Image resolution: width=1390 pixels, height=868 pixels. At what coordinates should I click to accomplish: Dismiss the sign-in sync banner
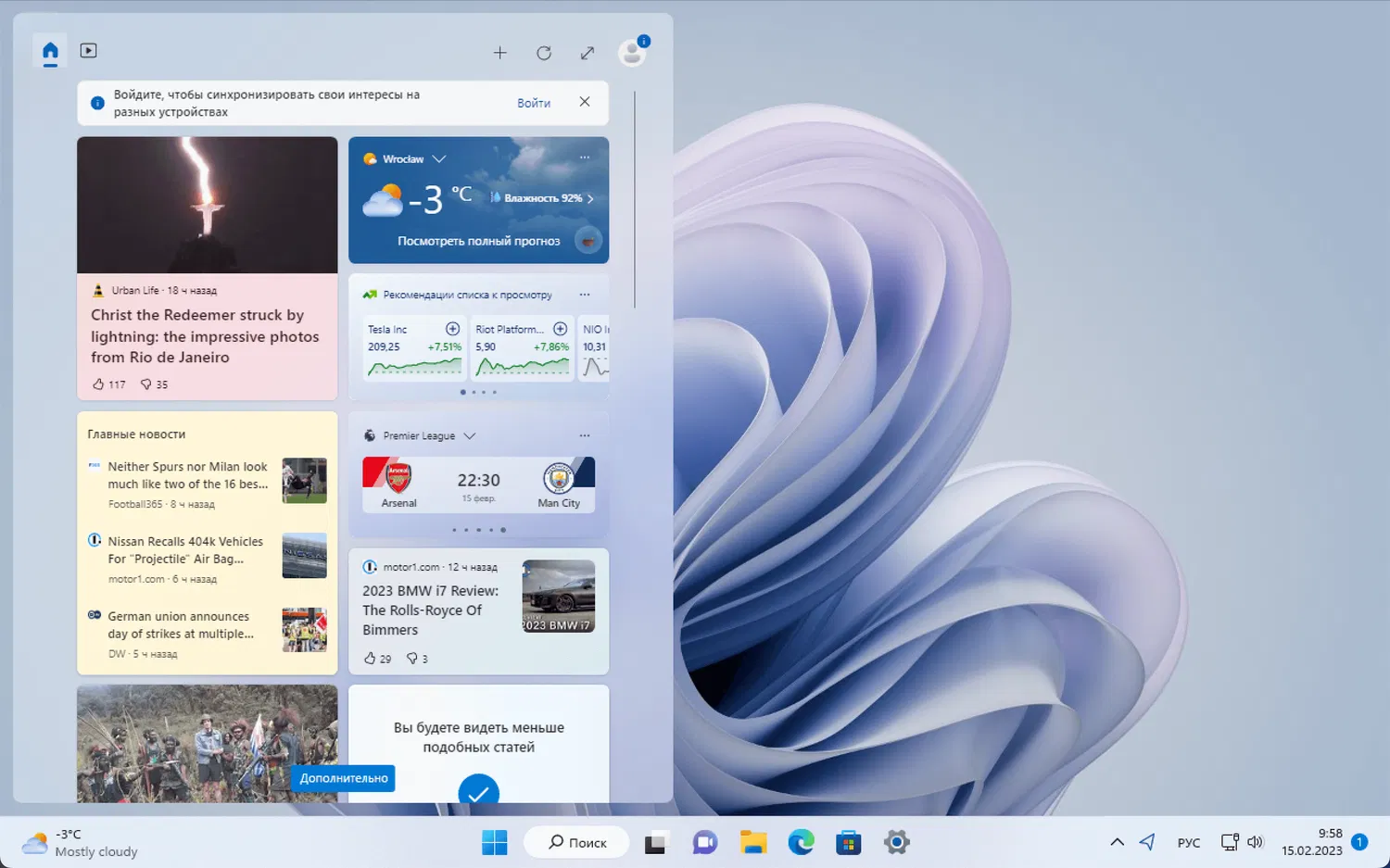(x=585, y=102)
